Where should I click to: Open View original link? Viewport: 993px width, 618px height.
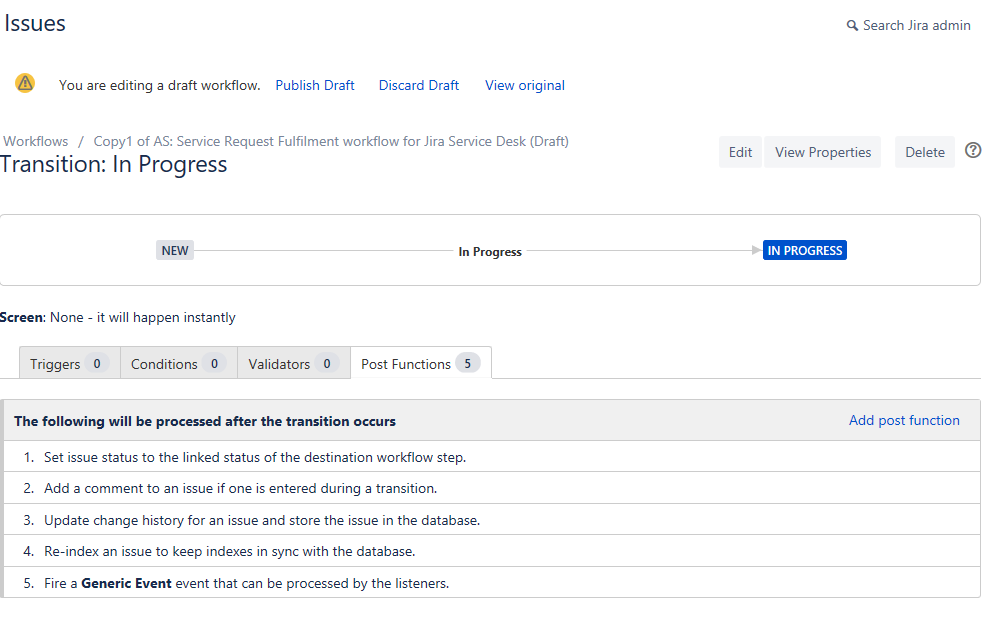[x=525, y=85]
